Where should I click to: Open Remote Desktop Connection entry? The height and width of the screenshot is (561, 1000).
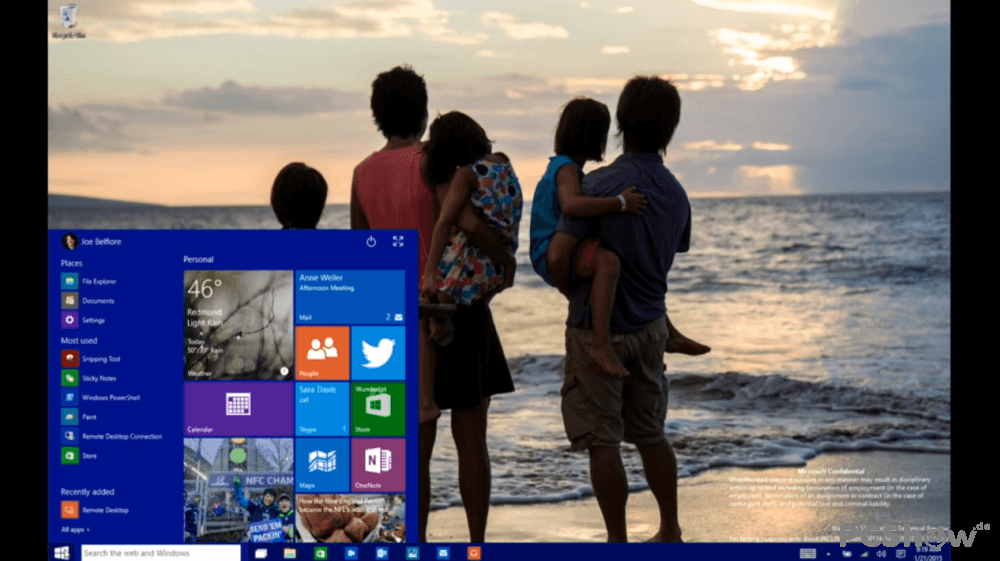tap(112, 437)
